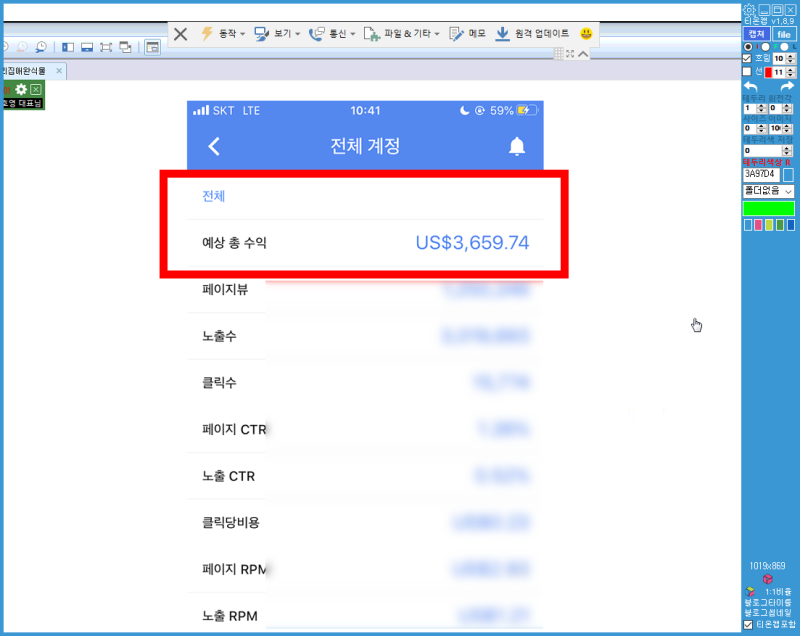800x636 pixels.
Task: Click the 페이지뷰 row label
Action: pos(225,290)
